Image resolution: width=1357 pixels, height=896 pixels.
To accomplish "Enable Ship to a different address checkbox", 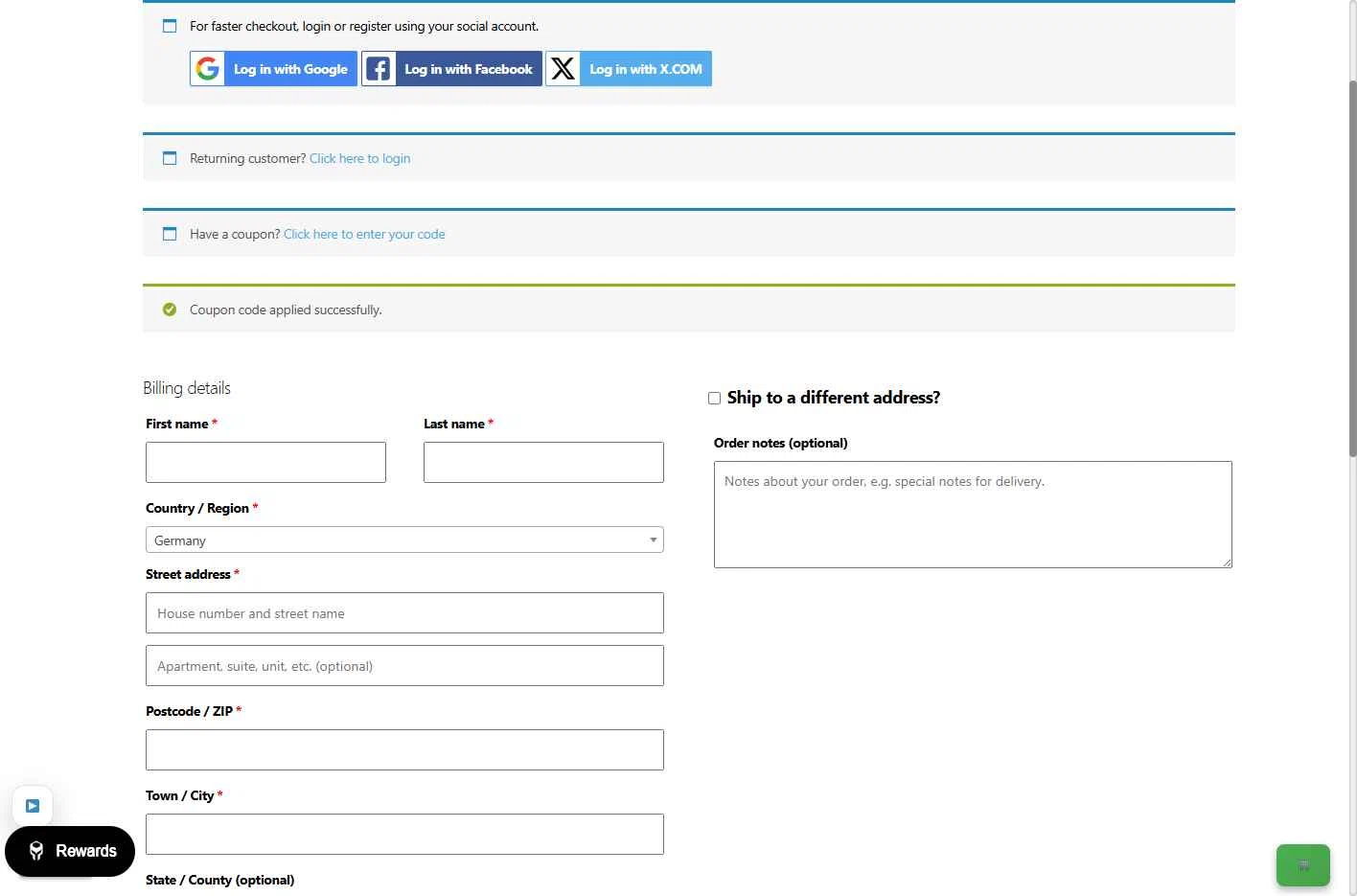I will [x=714, y=398].
